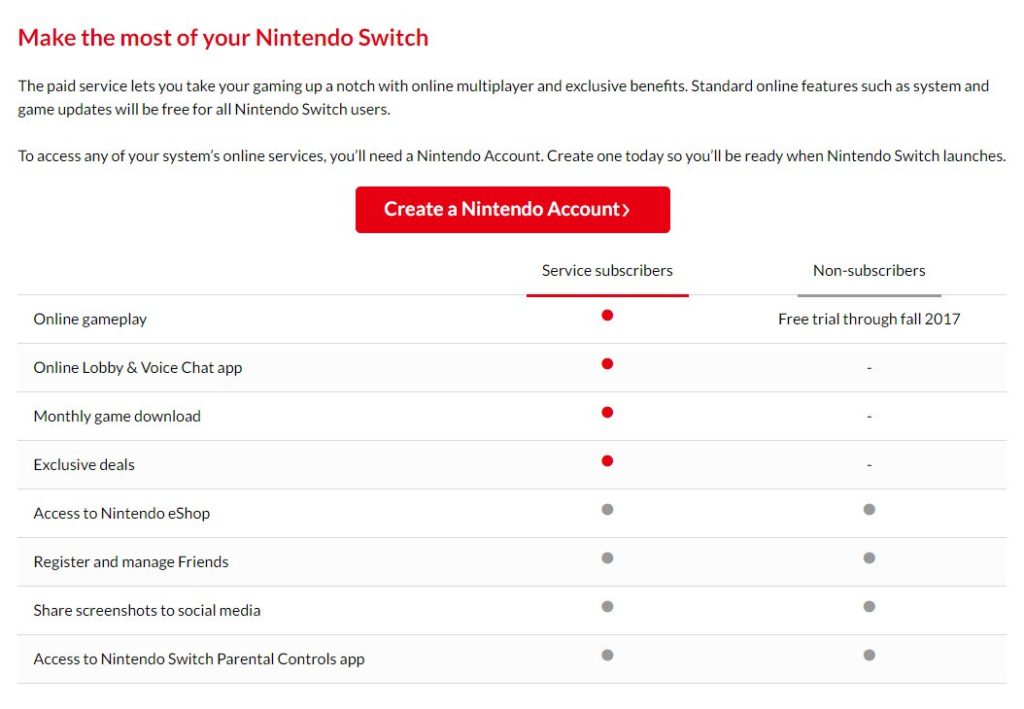Expand the Online gameplay row

90,319
